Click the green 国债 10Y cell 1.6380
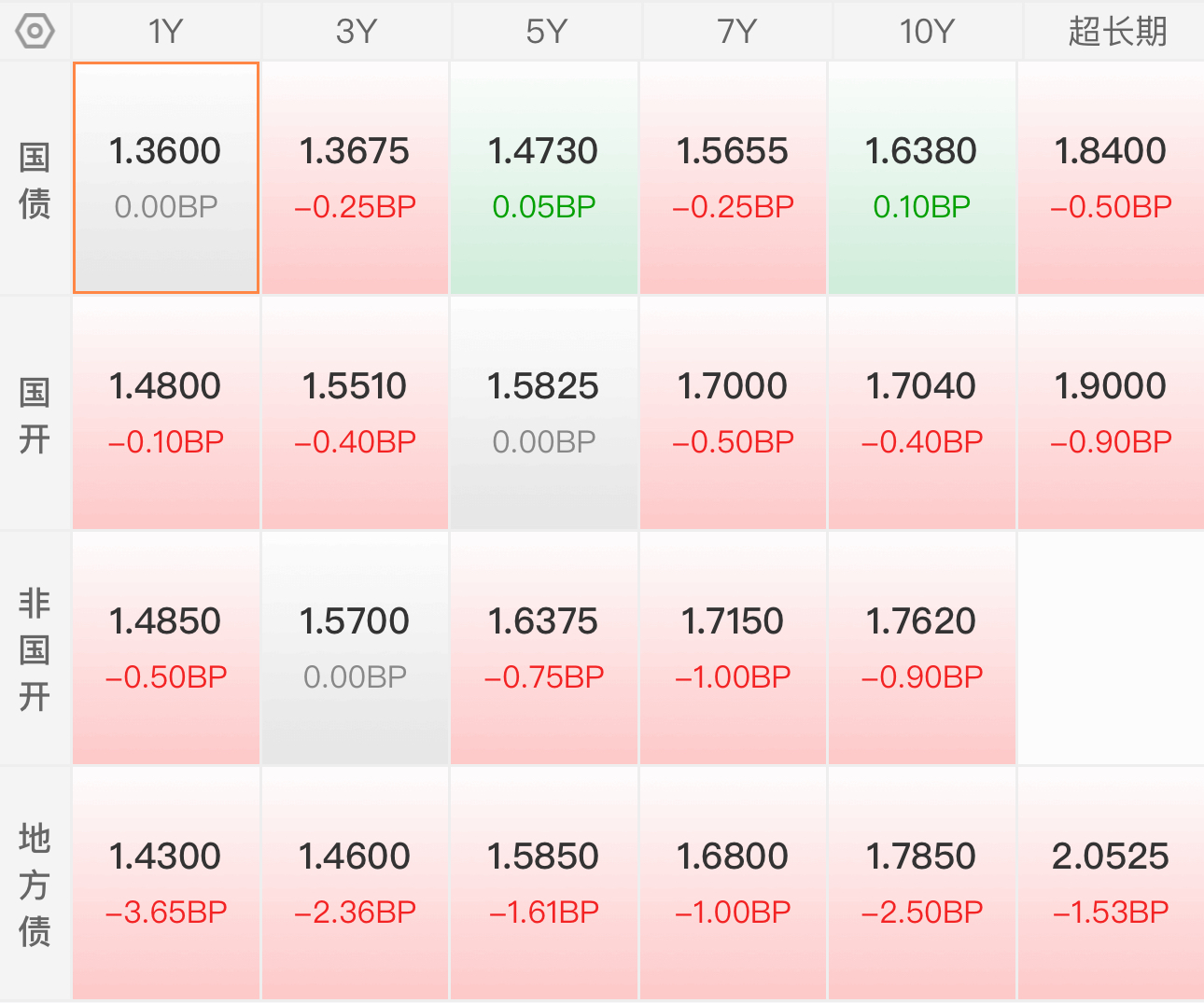 (922, 178)
